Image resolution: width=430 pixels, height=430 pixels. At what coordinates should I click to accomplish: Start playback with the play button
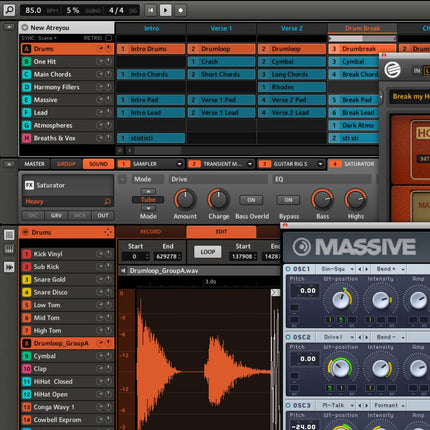coord(165,10)
